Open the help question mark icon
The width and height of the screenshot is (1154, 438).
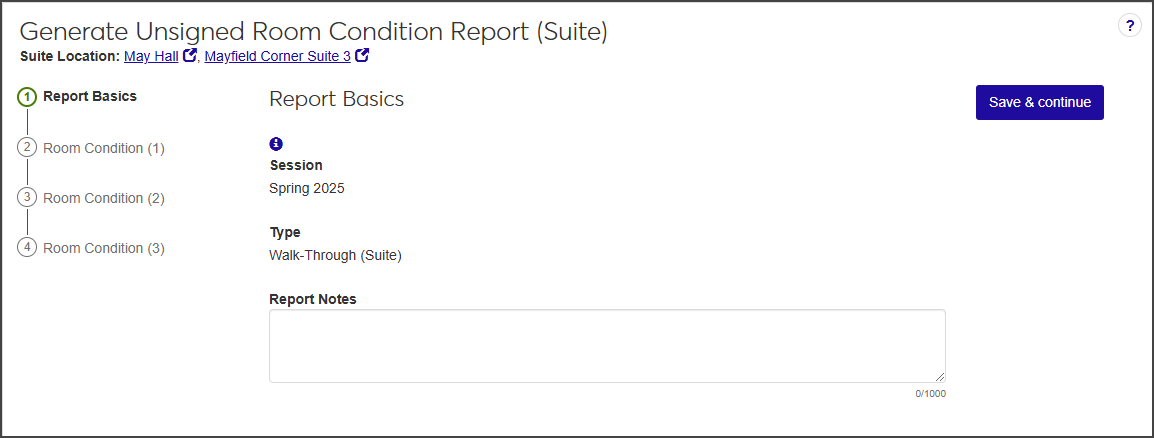1130,26
